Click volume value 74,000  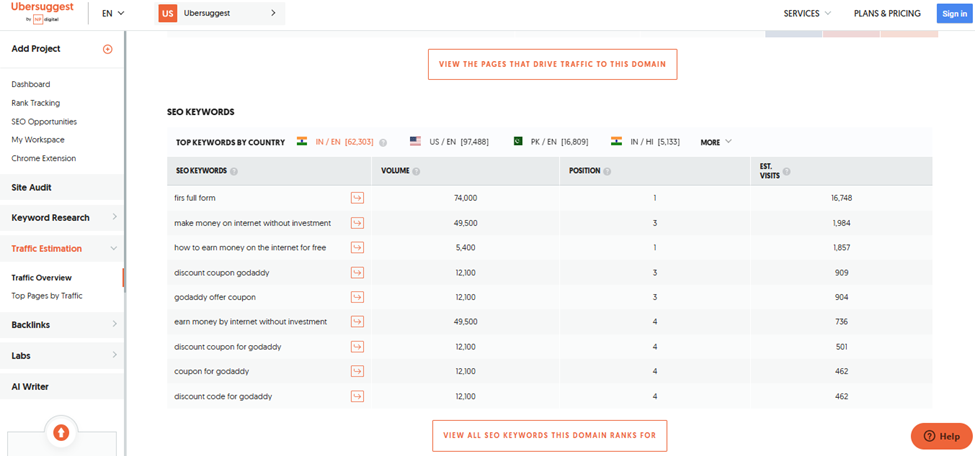[x=466, y=198]
